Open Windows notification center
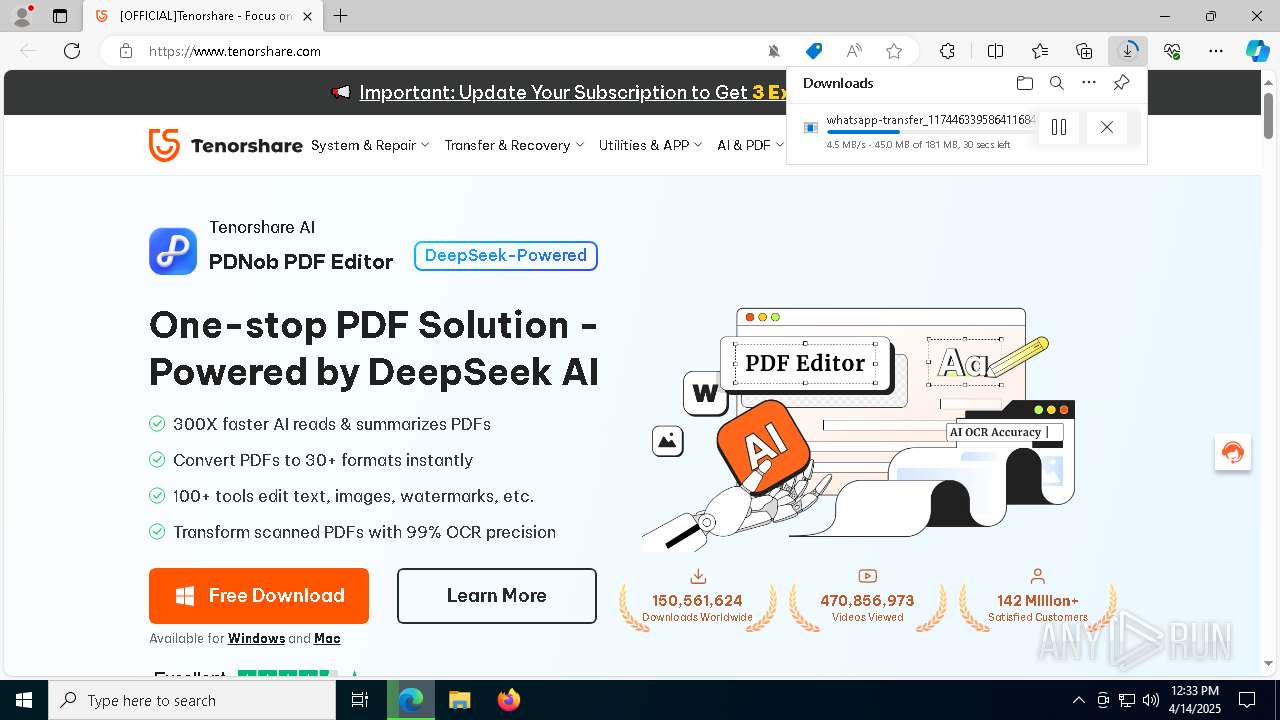 [x=1247, y=700]
